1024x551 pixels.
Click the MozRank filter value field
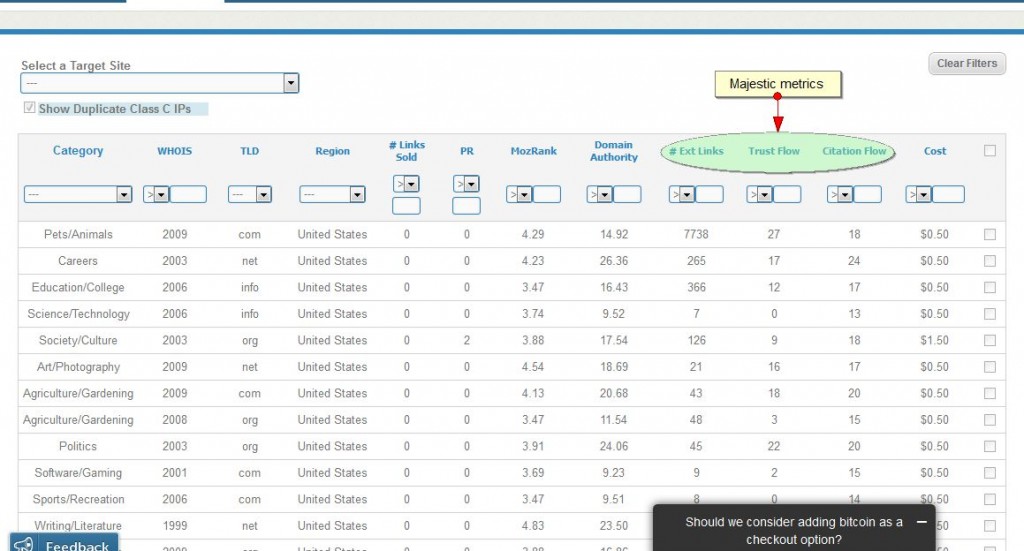click(547, 194)
